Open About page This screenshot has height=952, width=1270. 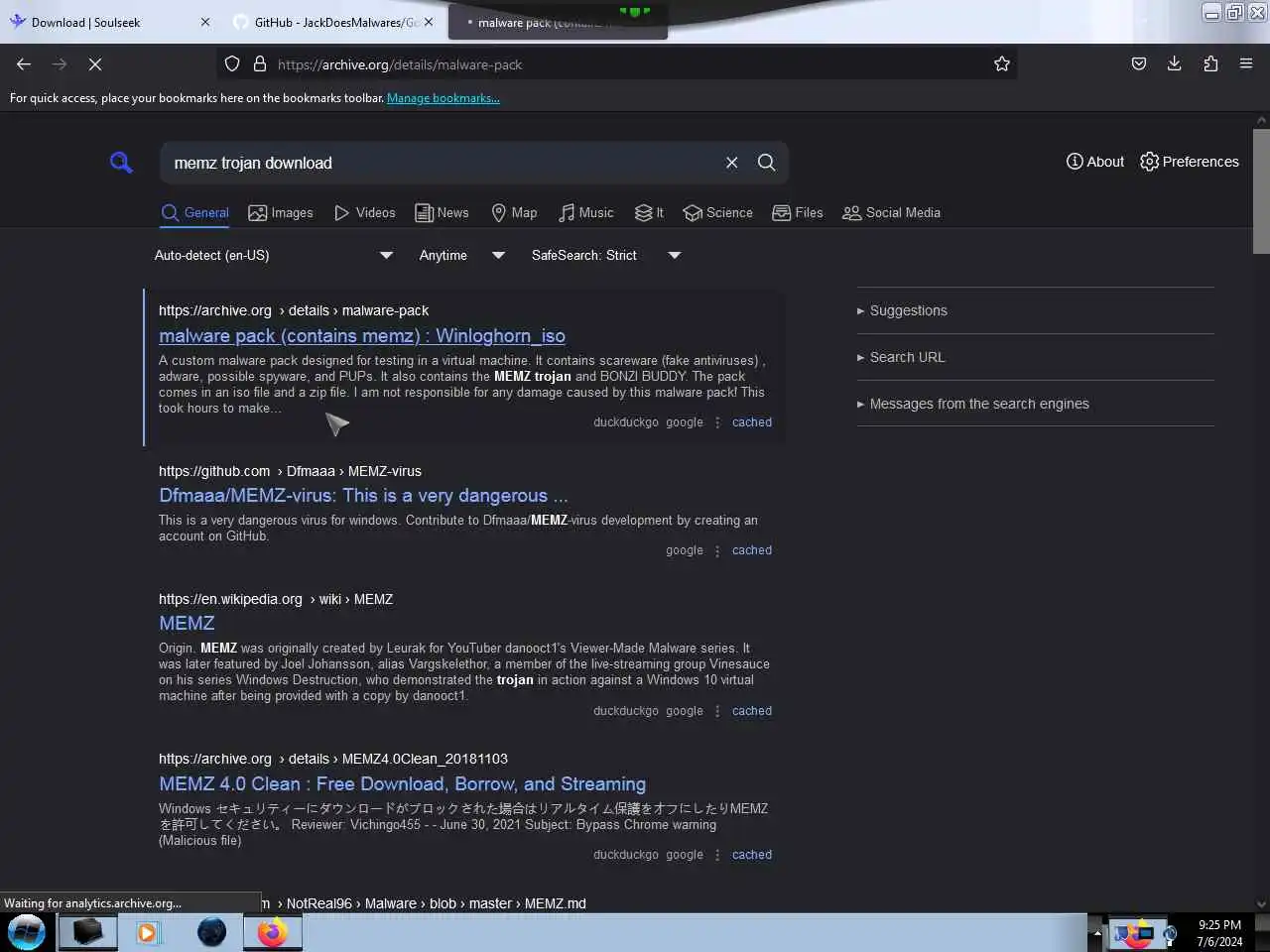1095,162
